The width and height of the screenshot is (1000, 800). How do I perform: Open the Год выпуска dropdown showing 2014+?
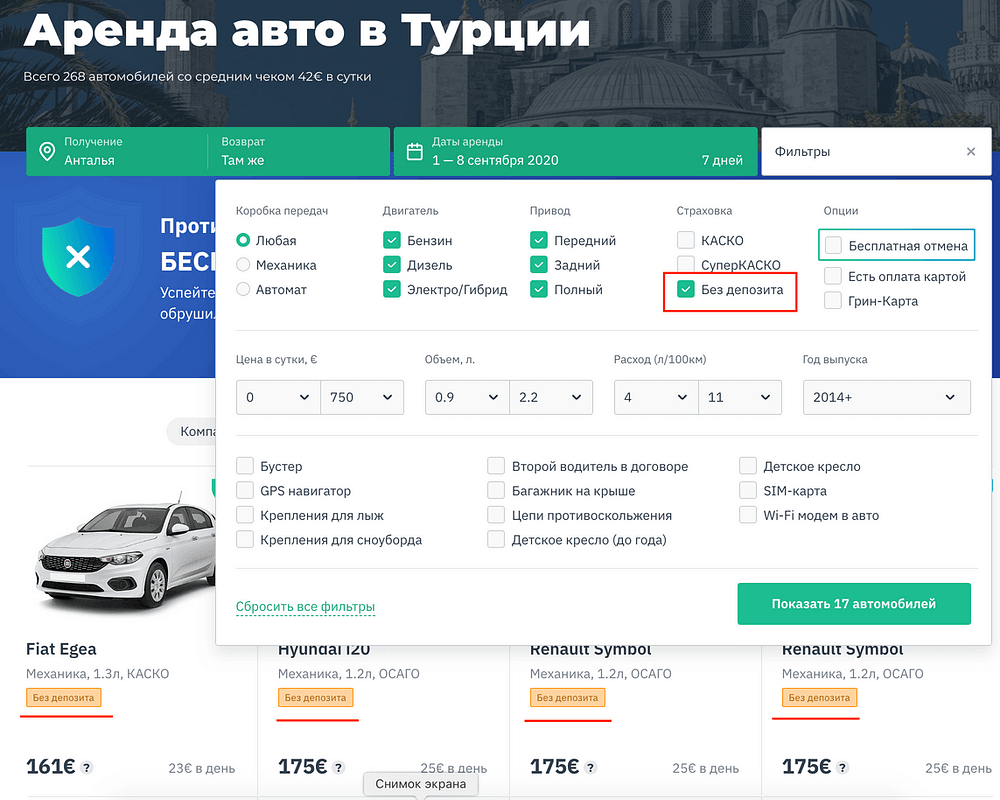[x=886, y=397]
